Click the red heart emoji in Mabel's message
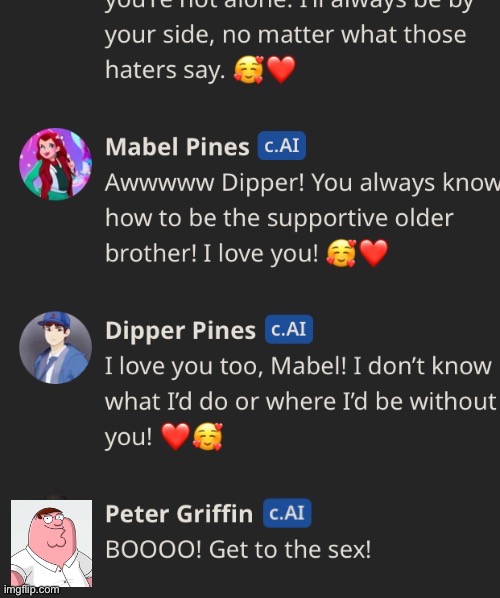The width and height of the screenshot is (500, 598). (x=374, y=253)
